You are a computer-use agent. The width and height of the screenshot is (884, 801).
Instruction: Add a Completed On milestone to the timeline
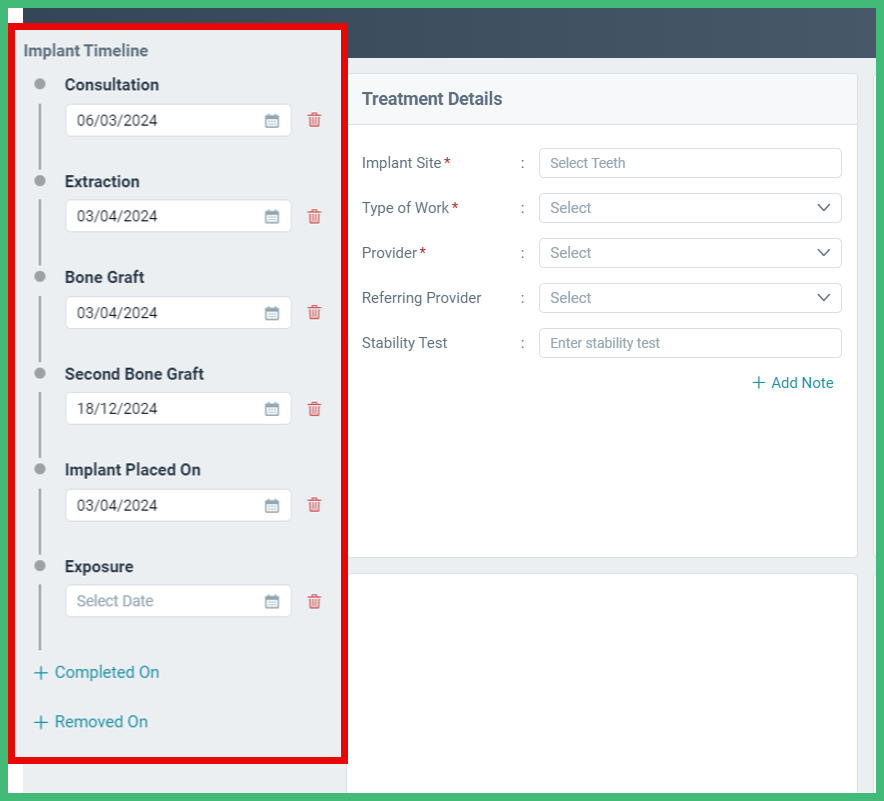(x=96, y=672)
